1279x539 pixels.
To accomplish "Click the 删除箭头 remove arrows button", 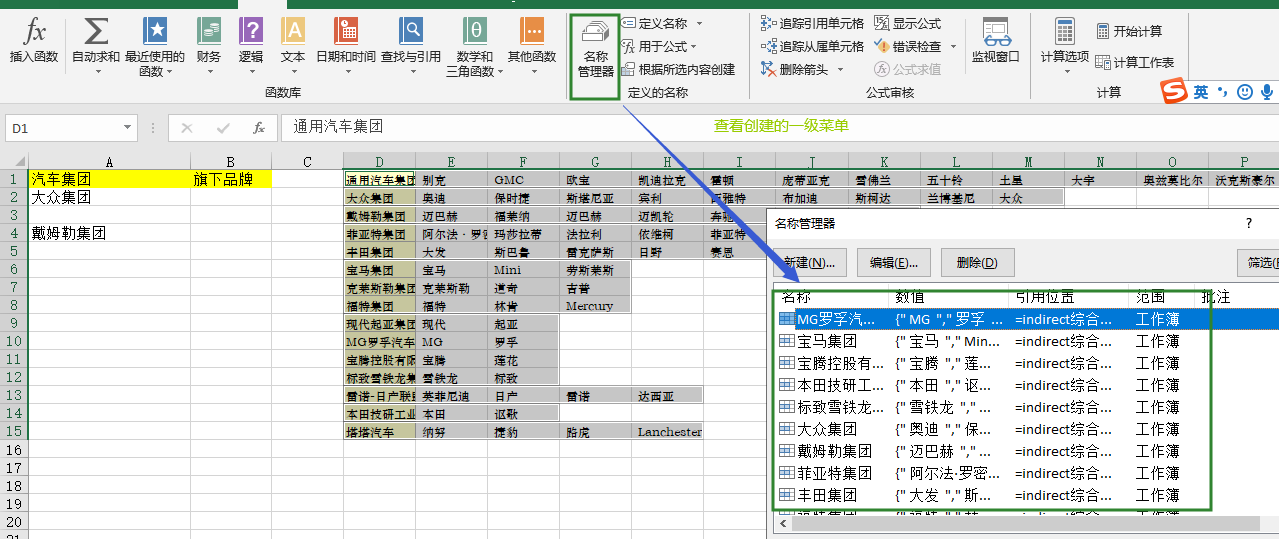I will tap(795, 69).
